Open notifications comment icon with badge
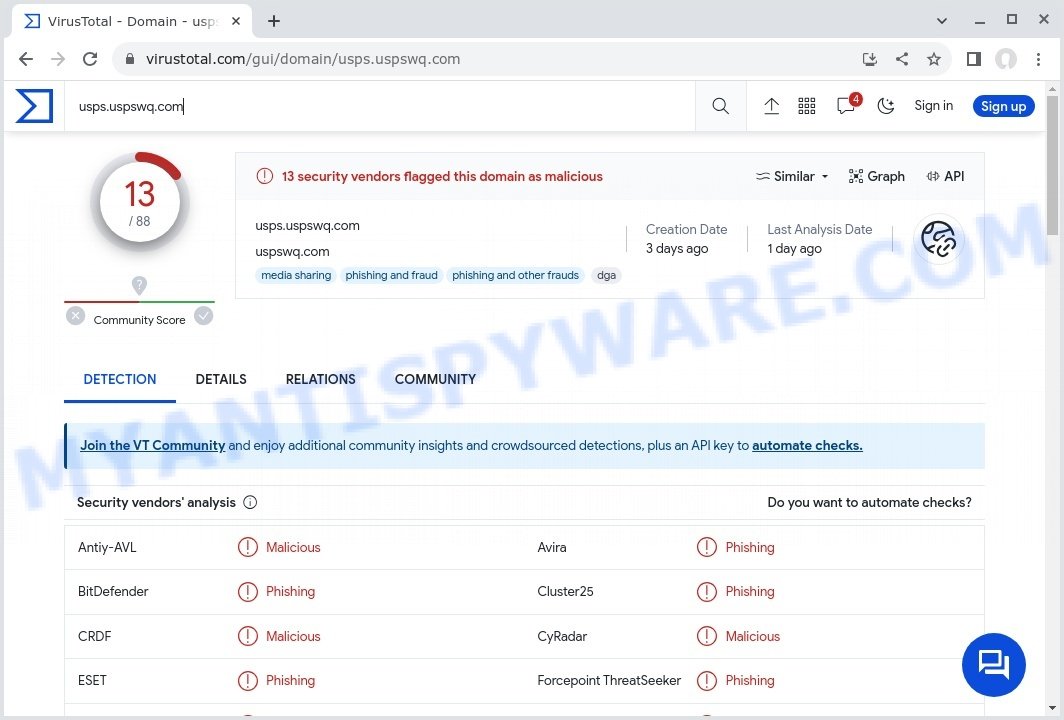Image resolution: width=1064 pixels, height=720 pixels. click(x=847, y=105)
